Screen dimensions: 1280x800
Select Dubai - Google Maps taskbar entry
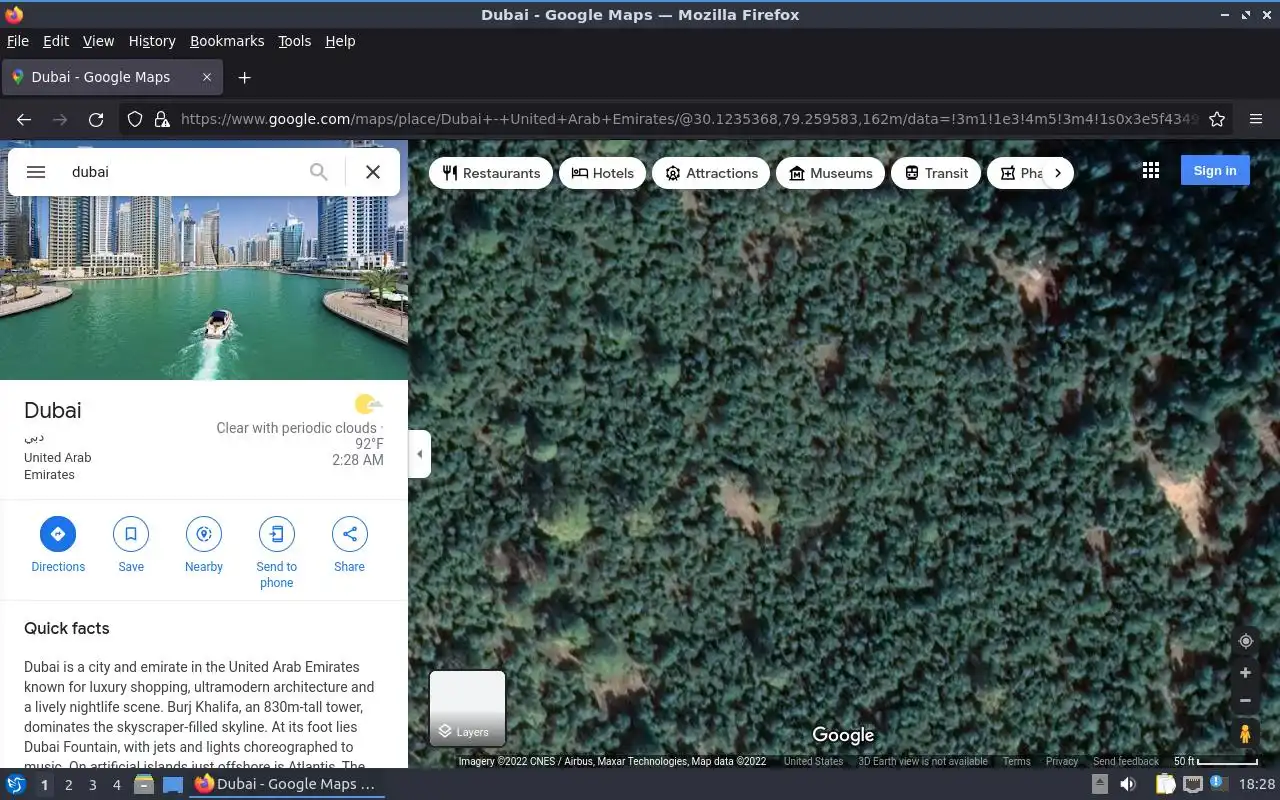(x=285, y=784)
